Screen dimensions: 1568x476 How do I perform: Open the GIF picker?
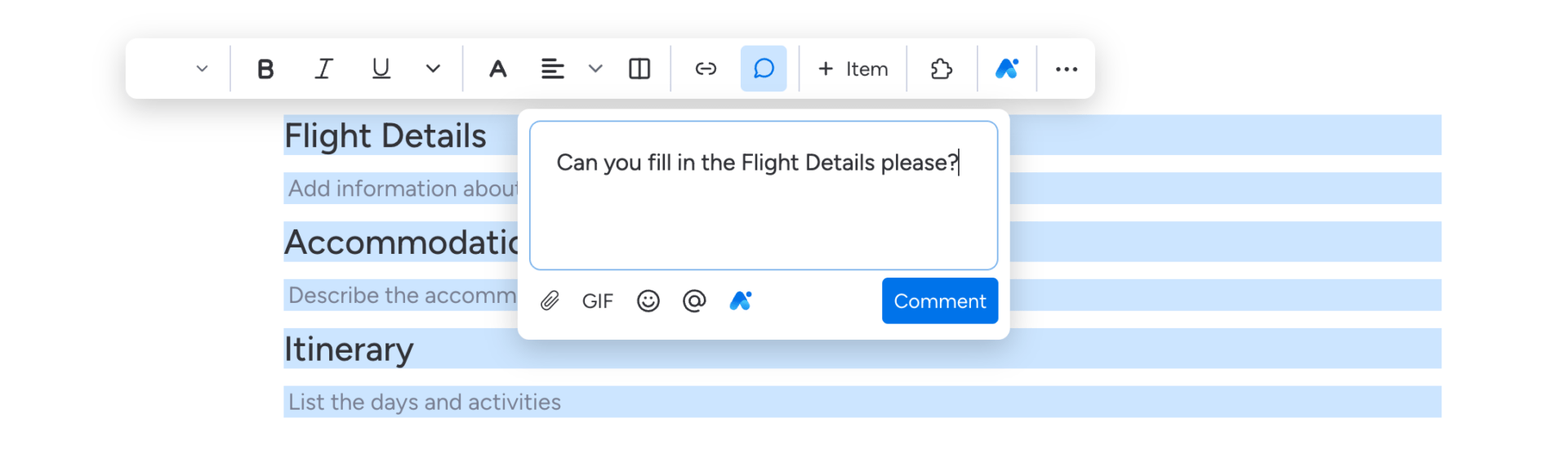tap(597, 301)
